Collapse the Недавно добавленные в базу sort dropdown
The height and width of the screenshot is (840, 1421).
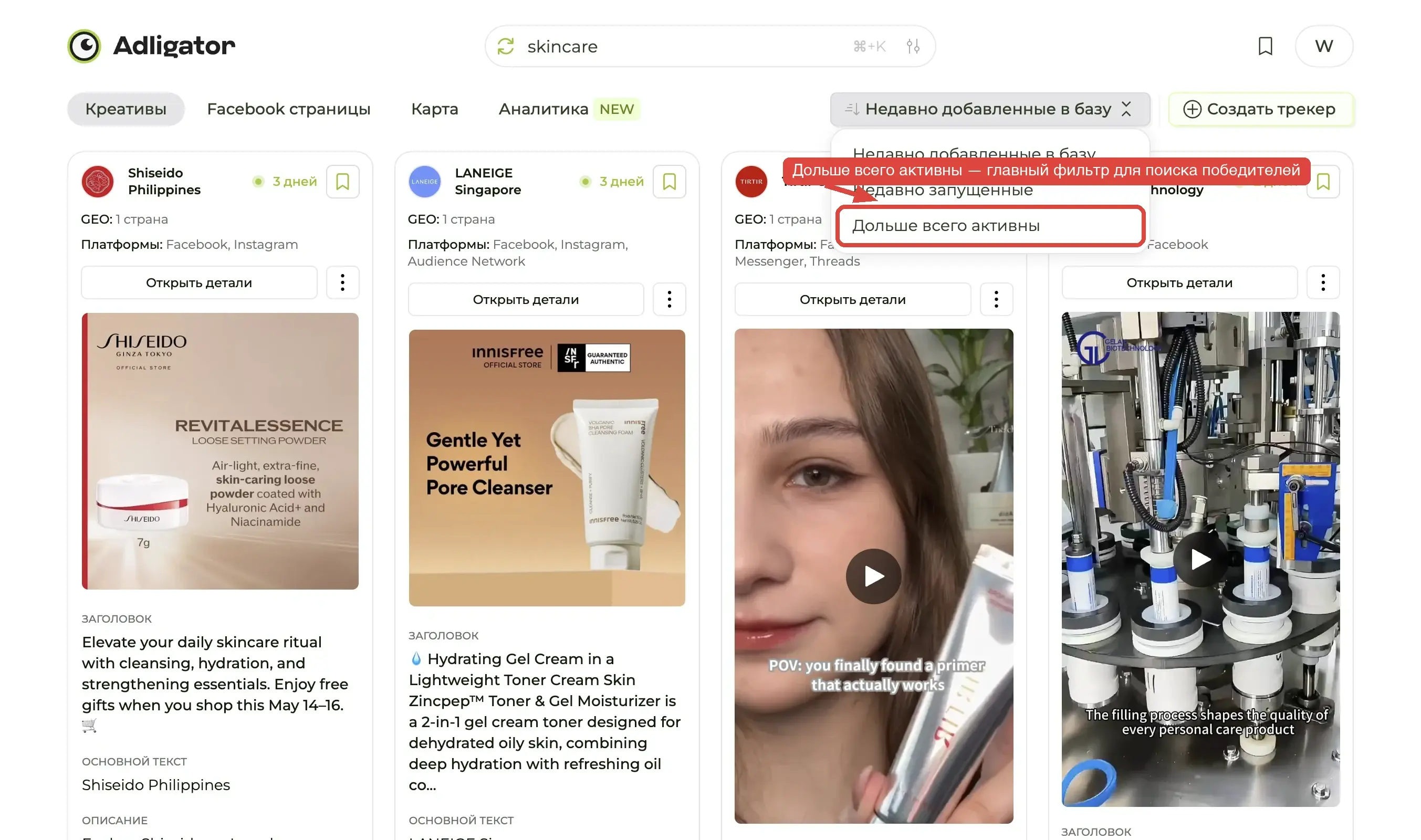tap(989, 109)
